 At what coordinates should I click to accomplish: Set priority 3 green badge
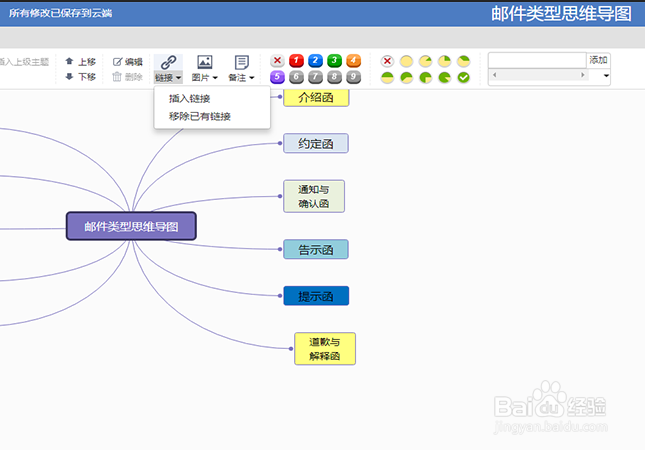pos(334,60)
